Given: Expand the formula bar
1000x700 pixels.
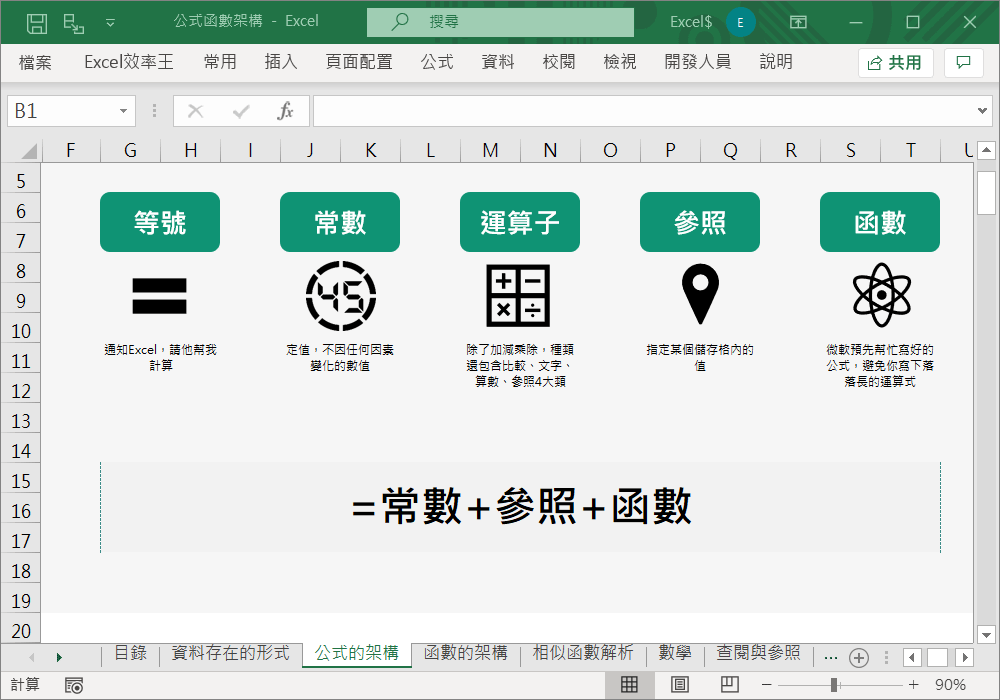Looking at the screenshot, I should (x=983, y=111).
